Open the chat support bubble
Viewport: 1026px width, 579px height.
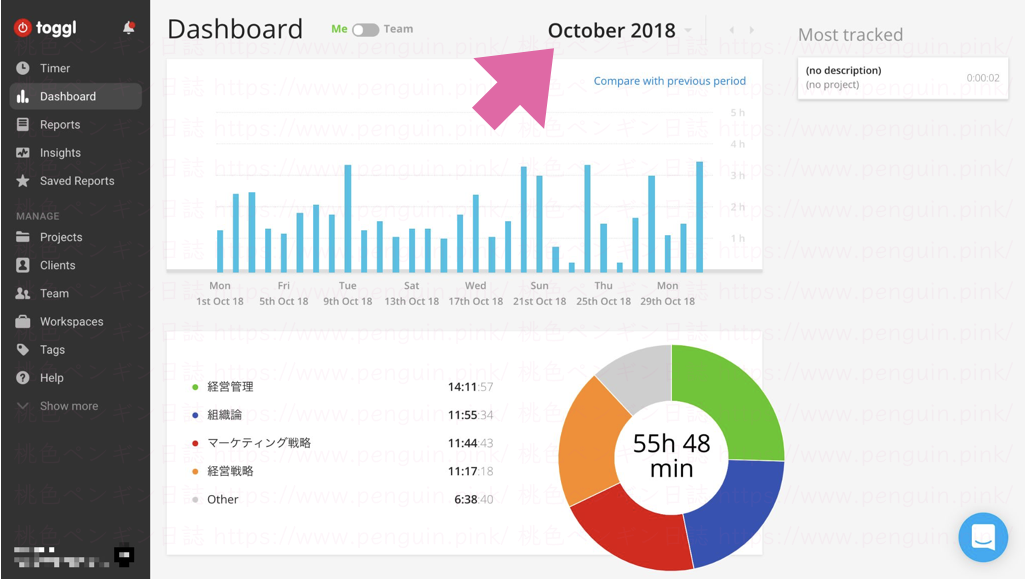[x=983, y=537]
